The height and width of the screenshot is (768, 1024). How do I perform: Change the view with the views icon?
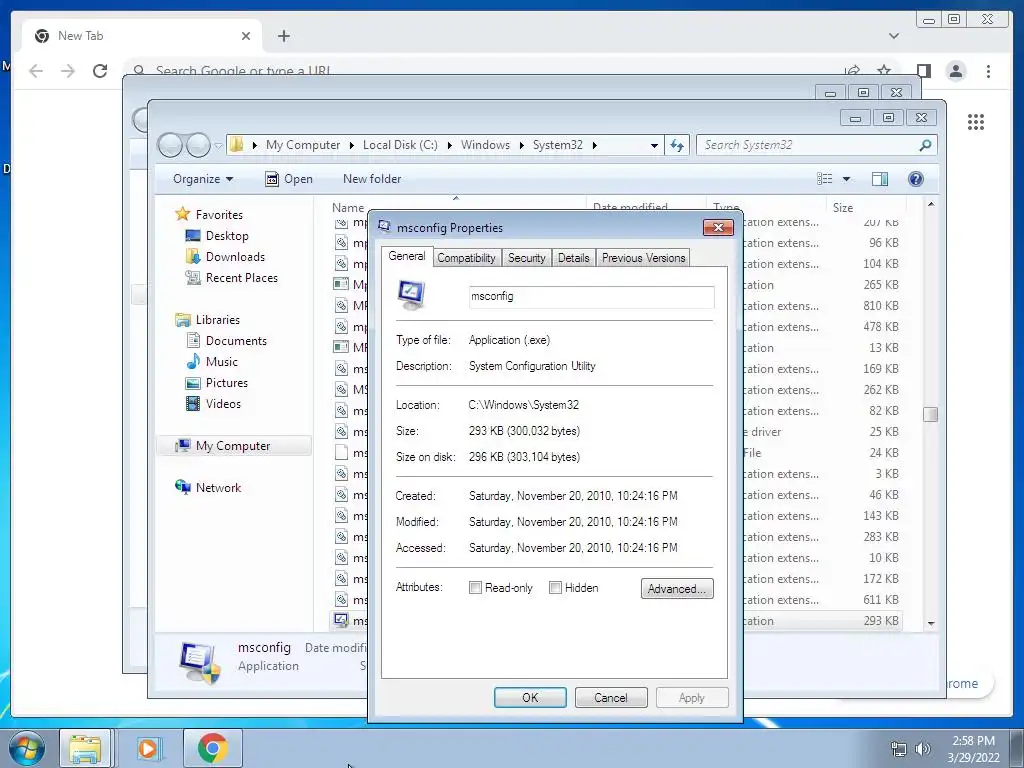(x=825, y=179)
